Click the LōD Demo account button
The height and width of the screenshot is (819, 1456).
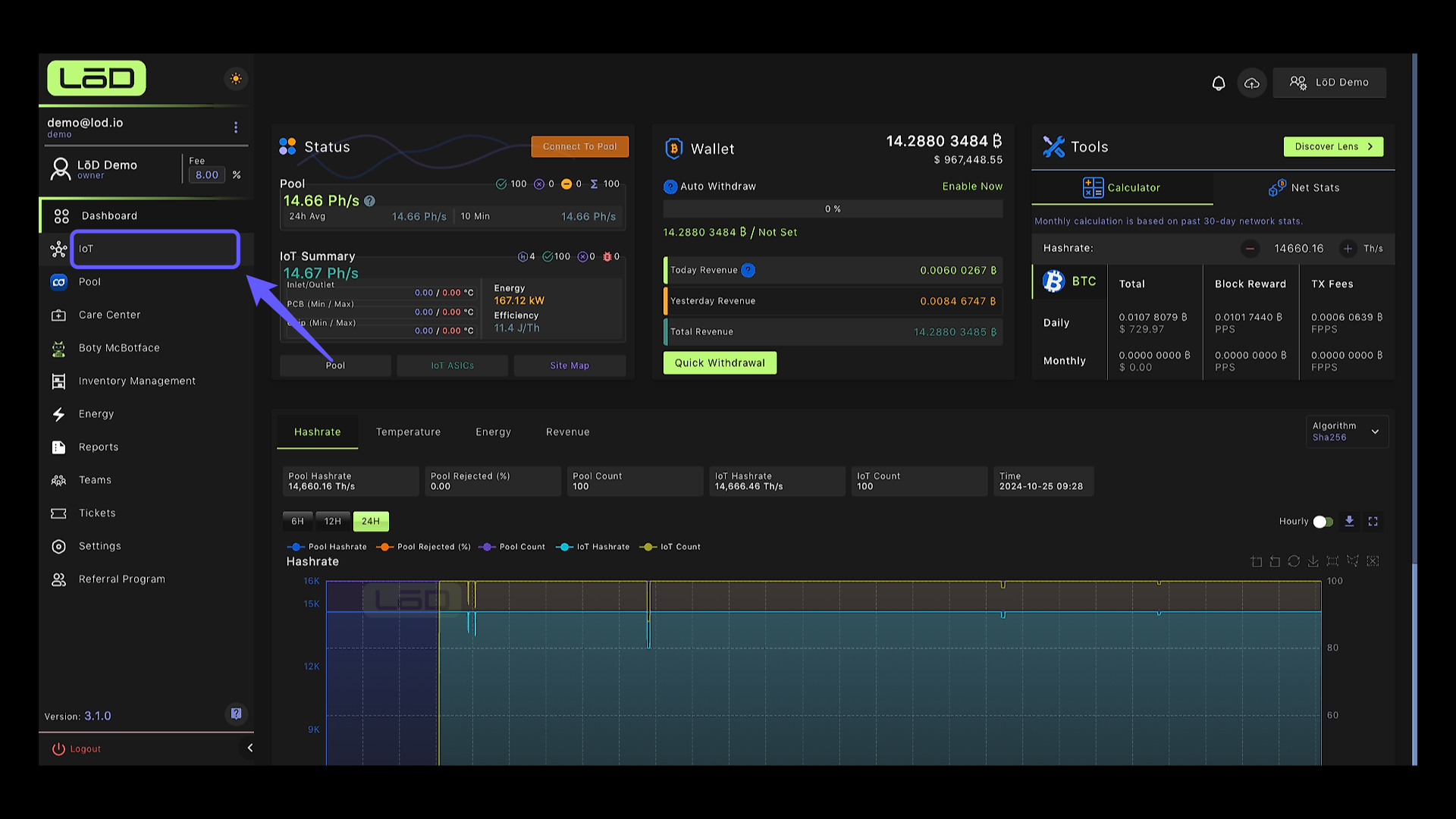pyautogui.click(x=1329, y=83)
